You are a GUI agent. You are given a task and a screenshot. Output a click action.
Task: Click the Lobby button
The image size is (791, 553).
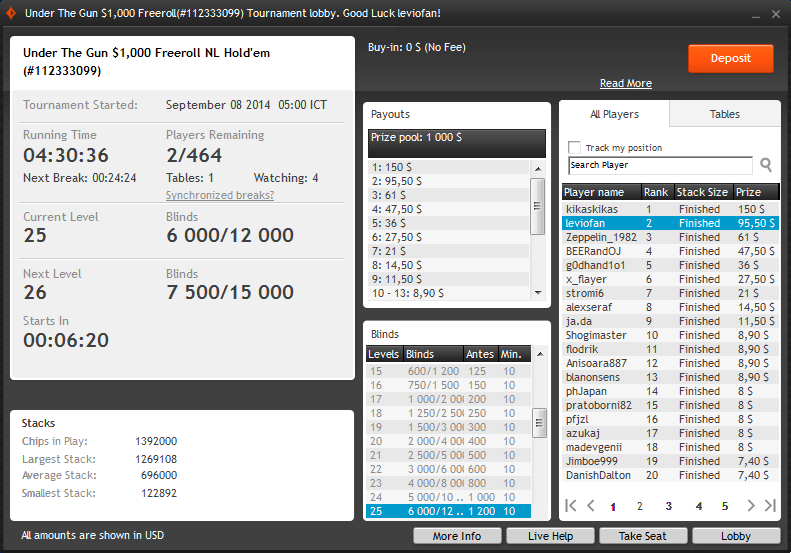click(736, 536)
